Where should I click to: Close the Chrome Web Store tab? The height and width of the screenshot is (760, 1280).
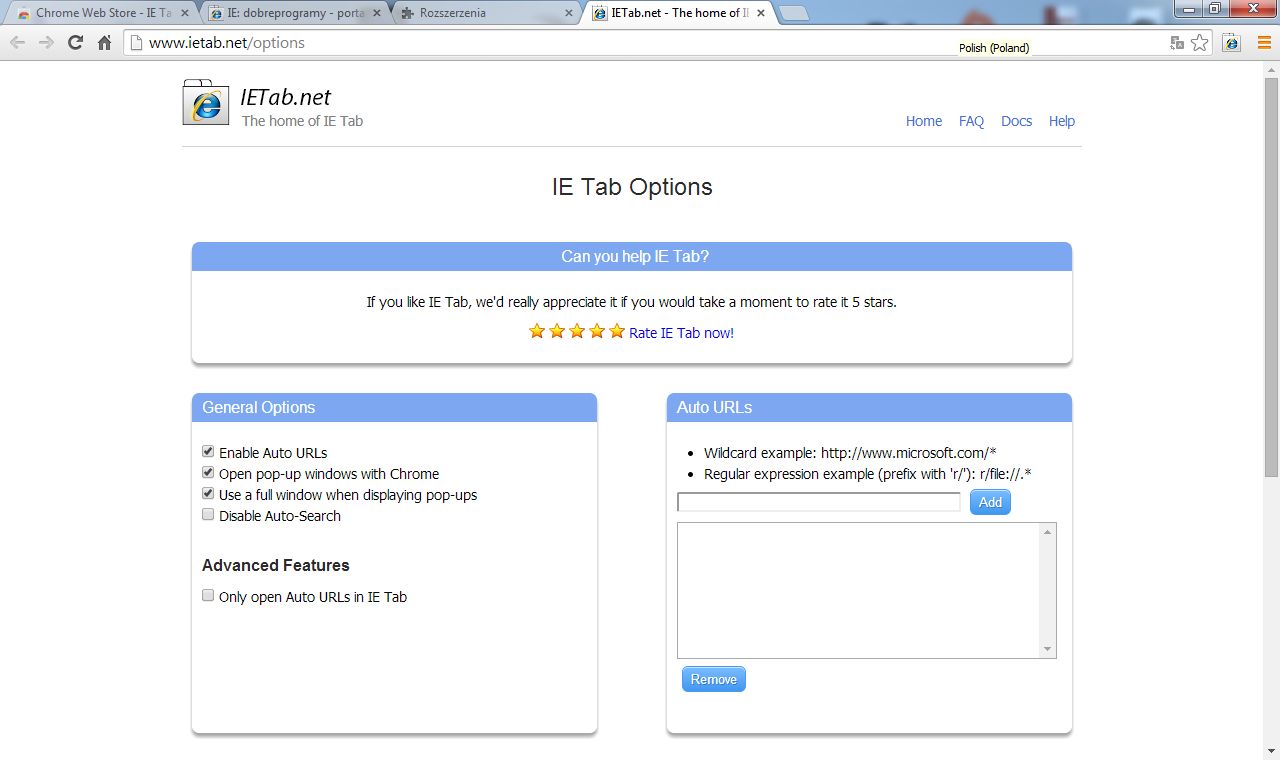pyautogui.click(x=184, y=14)
